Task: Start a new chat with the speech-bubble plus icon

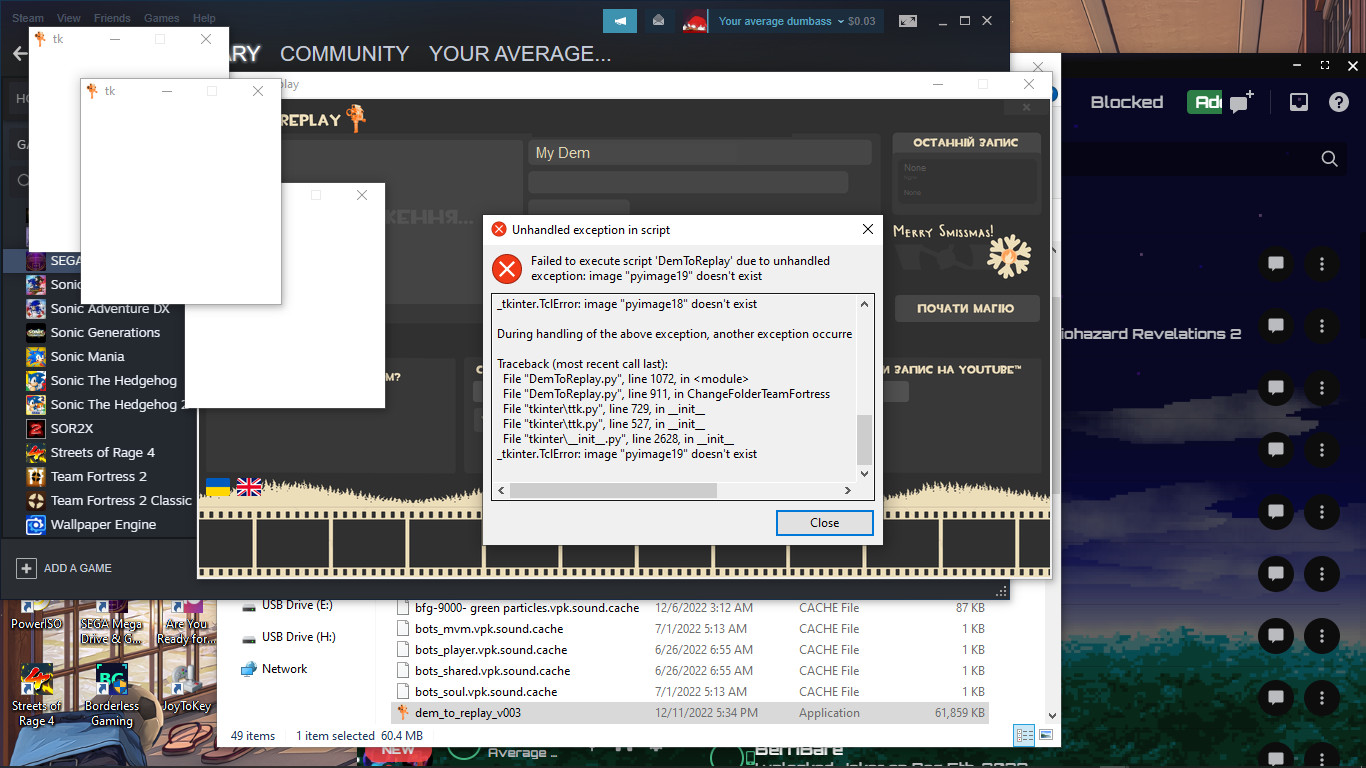Action: click(1240, 101)
